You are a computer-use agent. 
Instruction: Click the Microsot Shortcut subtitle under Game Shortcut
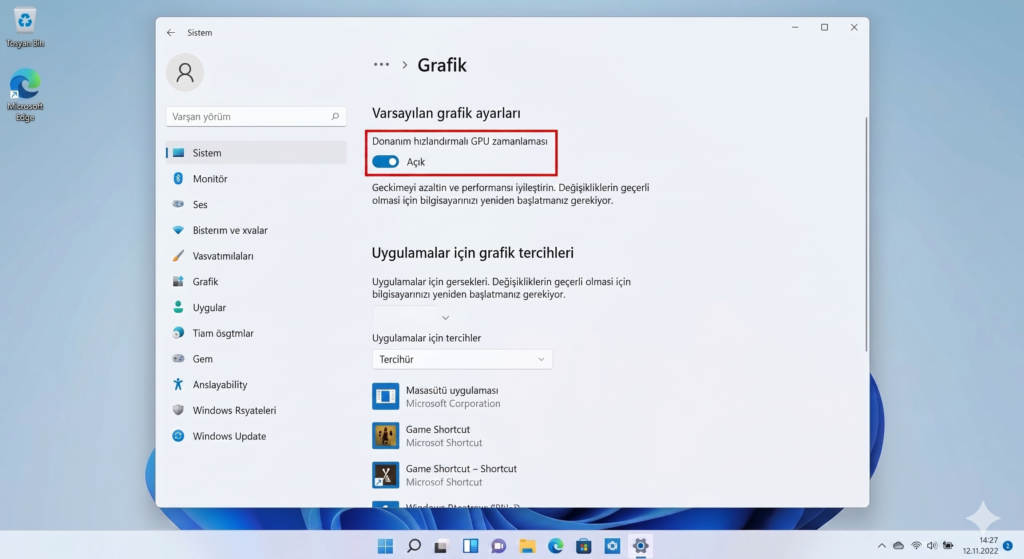pos(444,443)
